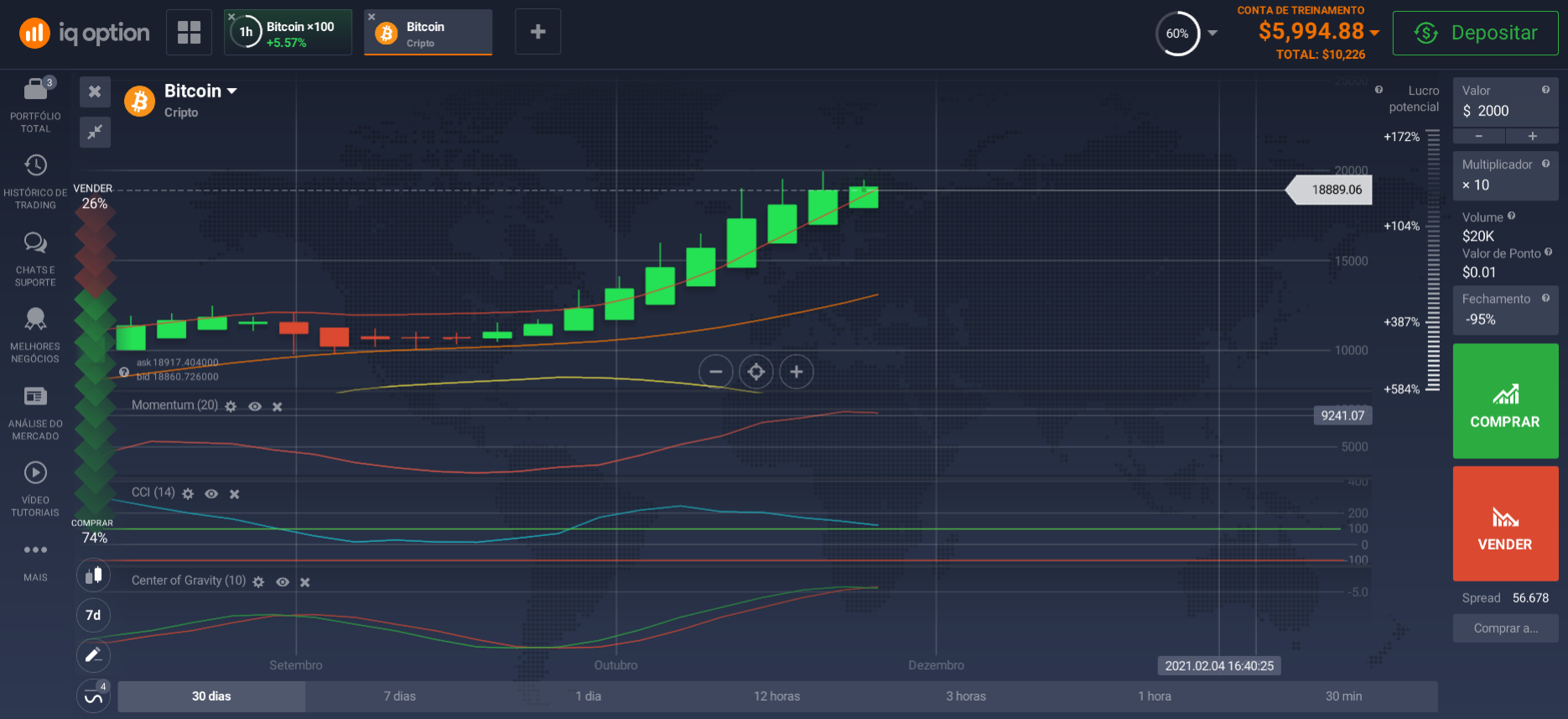Screen dimensions: 1568x719
Task: Close the Bitcoin ×100 tab
Action: [x=232, y=17]
